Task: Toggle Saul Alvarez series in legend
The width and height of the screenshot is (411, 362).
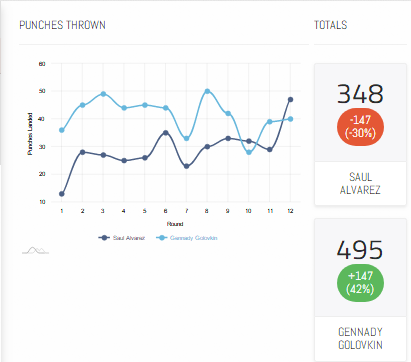Action: [x=122, y=238]
